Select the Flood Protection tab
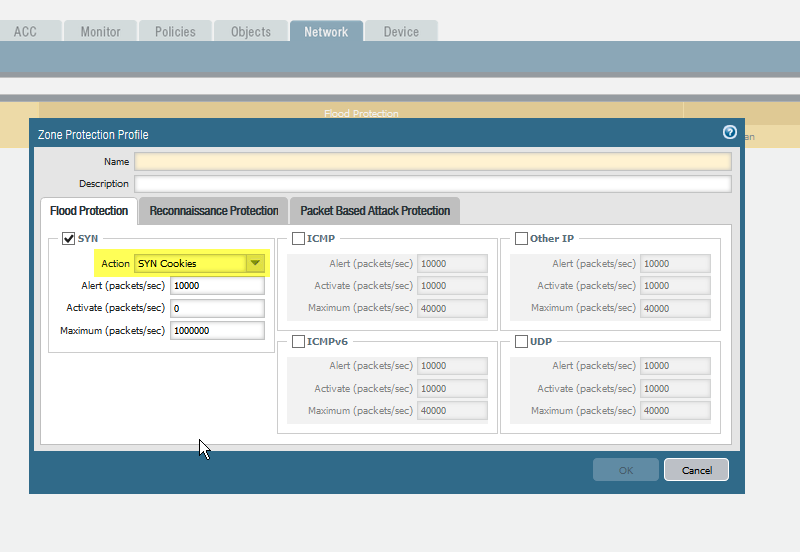Viewport: 800px width, 552px height. pos(89,211)
